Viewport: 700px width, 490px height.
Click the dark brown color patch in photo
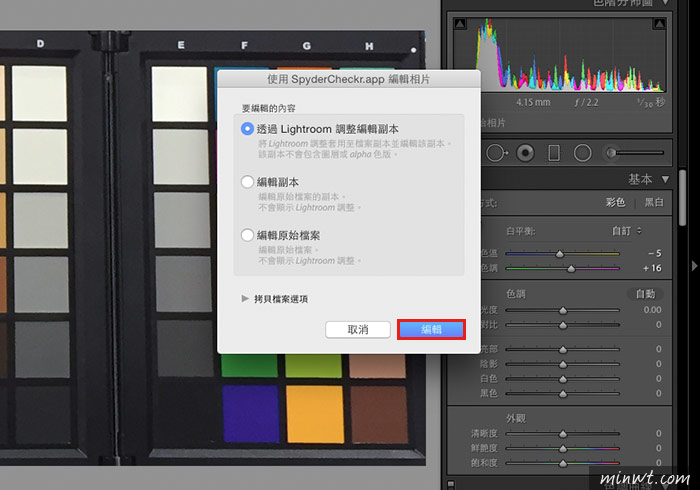pyautogui.click(x=379, y=415)
